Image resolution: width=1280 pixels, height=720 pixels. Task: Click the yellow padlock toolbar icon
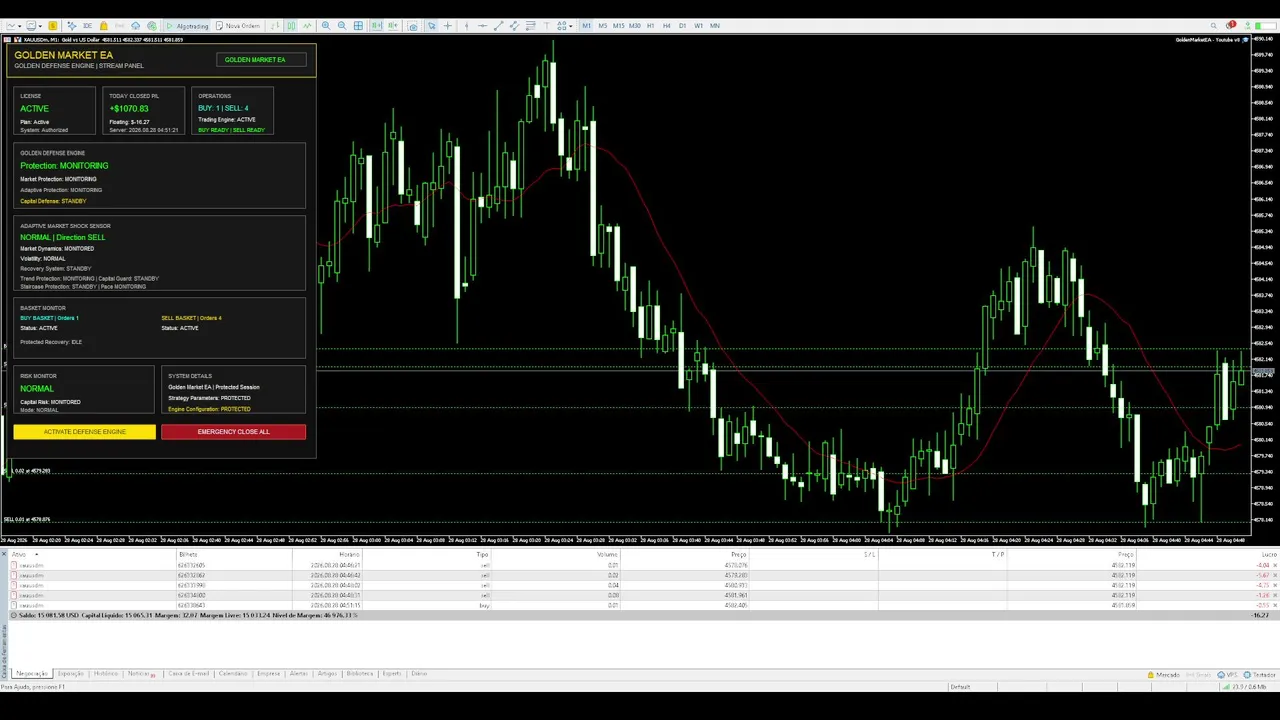104,26
